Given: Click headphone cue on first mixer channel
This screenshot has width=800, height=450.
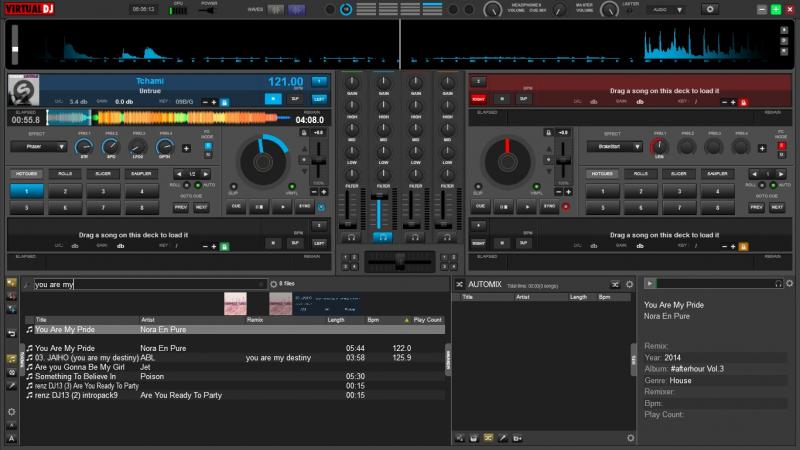Looking at the screenshot, I should tap(351, 237).
